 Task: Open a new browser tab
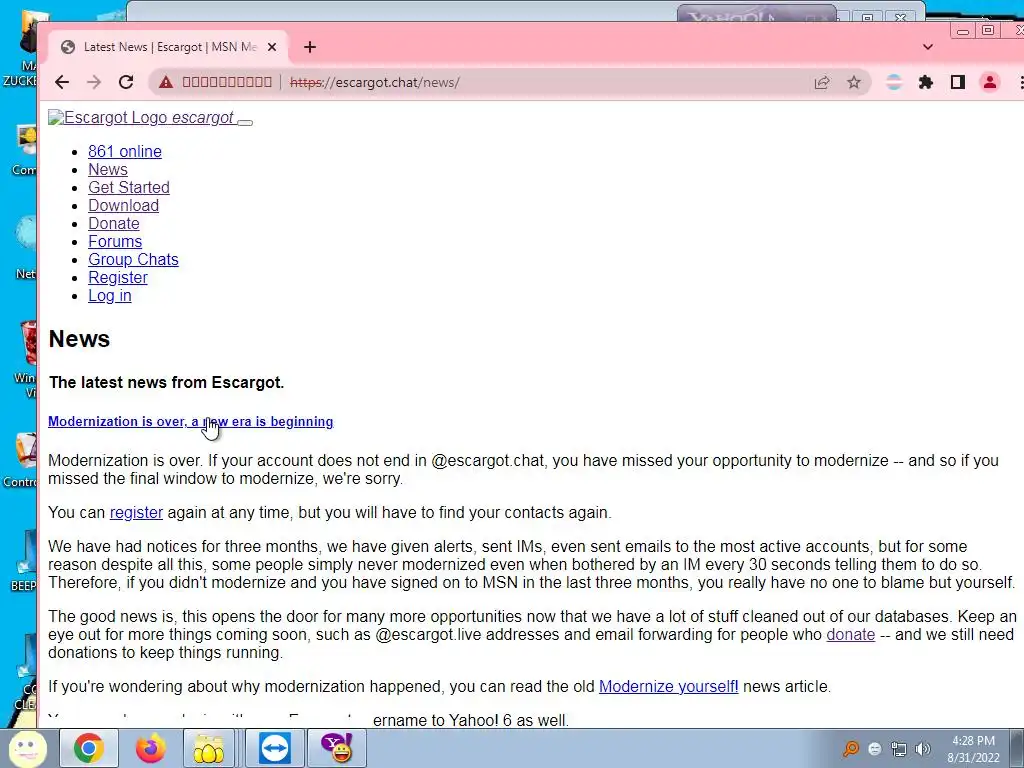(x=310, y=47)
